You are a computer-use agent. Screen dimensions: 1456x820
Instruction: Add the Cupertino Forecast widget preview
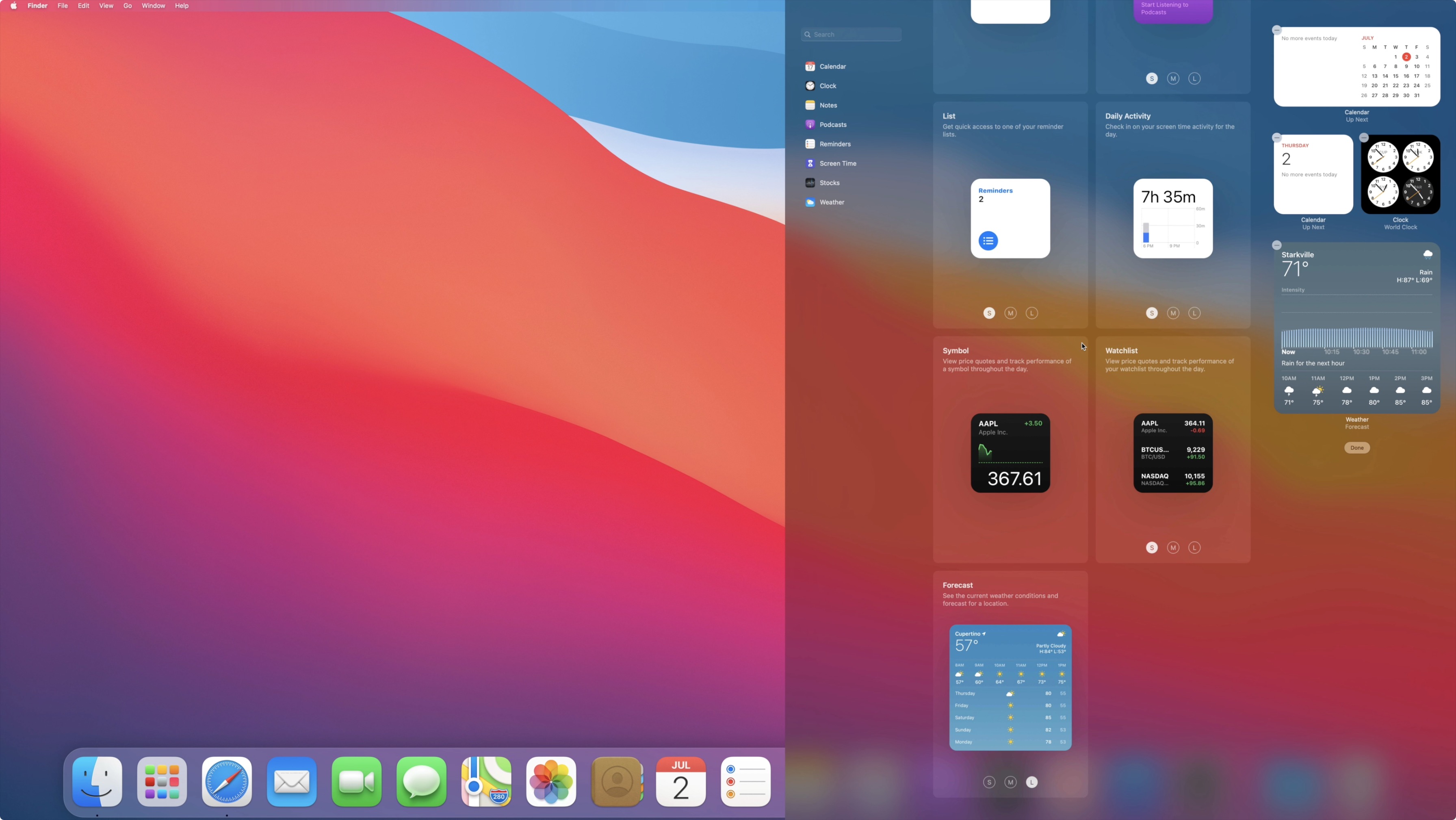(1010, 688)
